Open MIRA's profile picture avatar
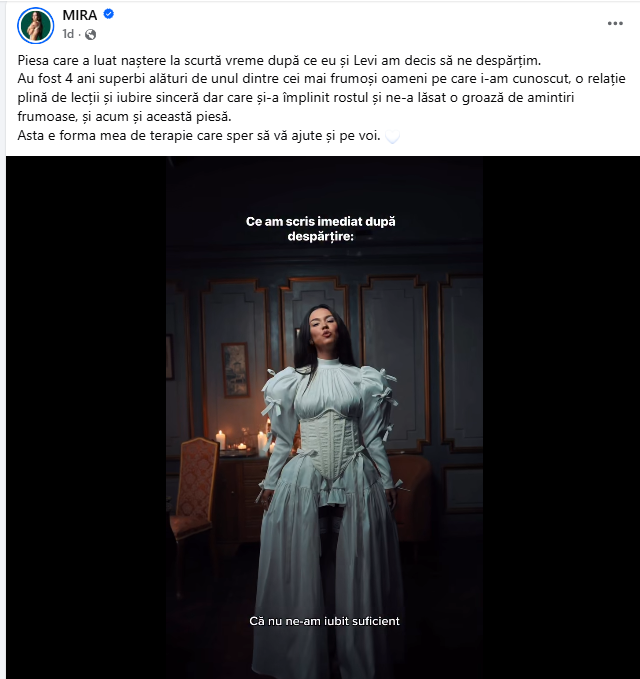640x679 pixels. tap(36, 26)
